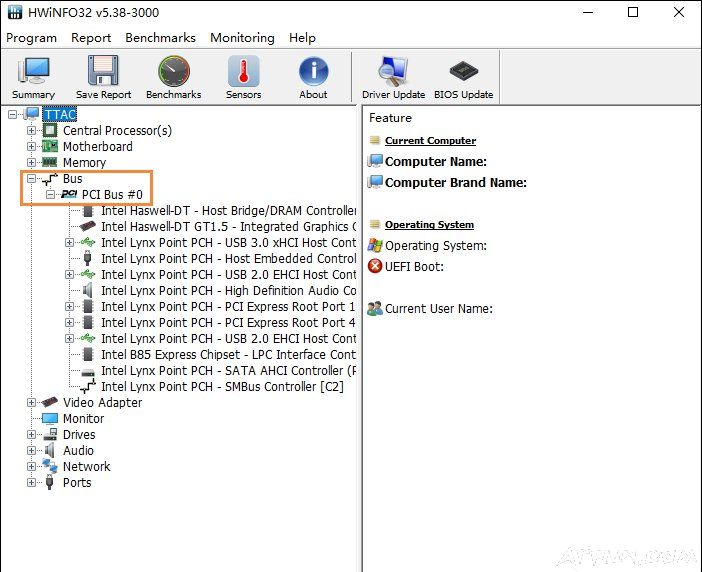Expand the Memory node
Viewport: 702px width, 572px height.
[31, 162]
